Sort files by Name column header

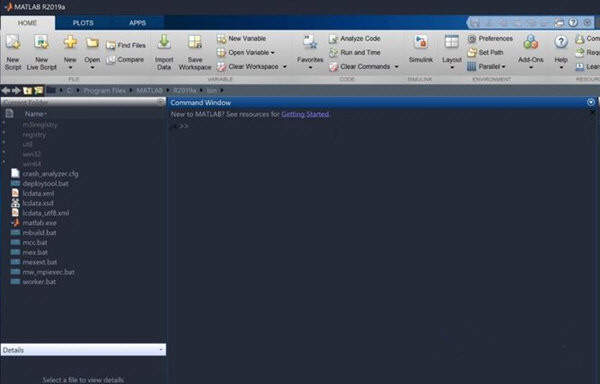click(x=35, y=114)
